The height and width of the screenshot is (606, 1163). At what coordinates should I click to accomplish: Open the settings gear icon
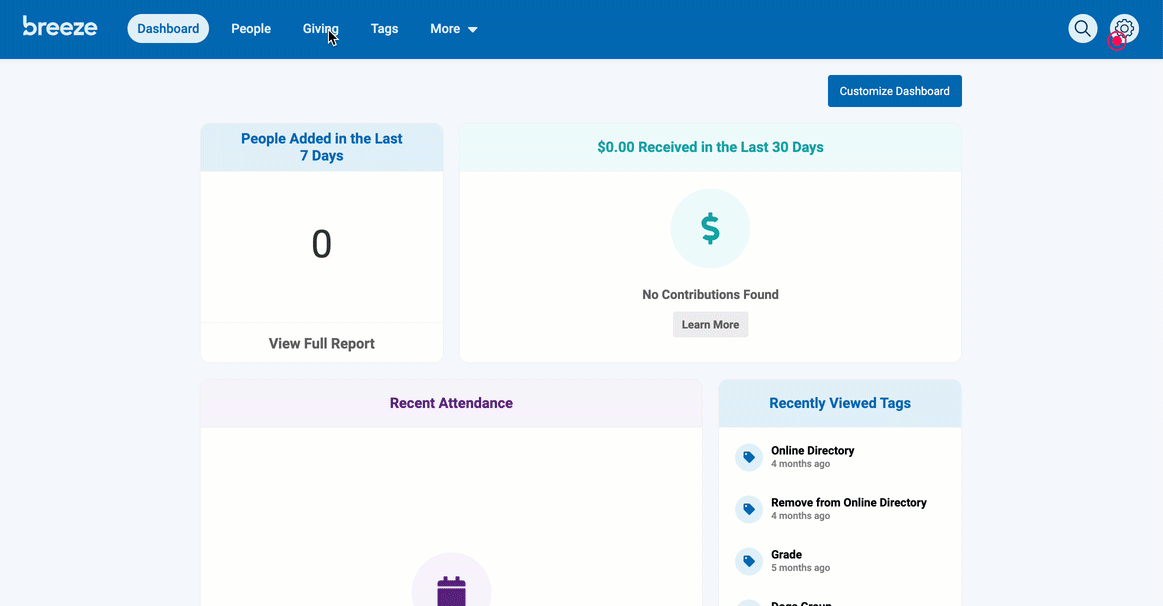pyautogui.click(x=1124, y=29)
